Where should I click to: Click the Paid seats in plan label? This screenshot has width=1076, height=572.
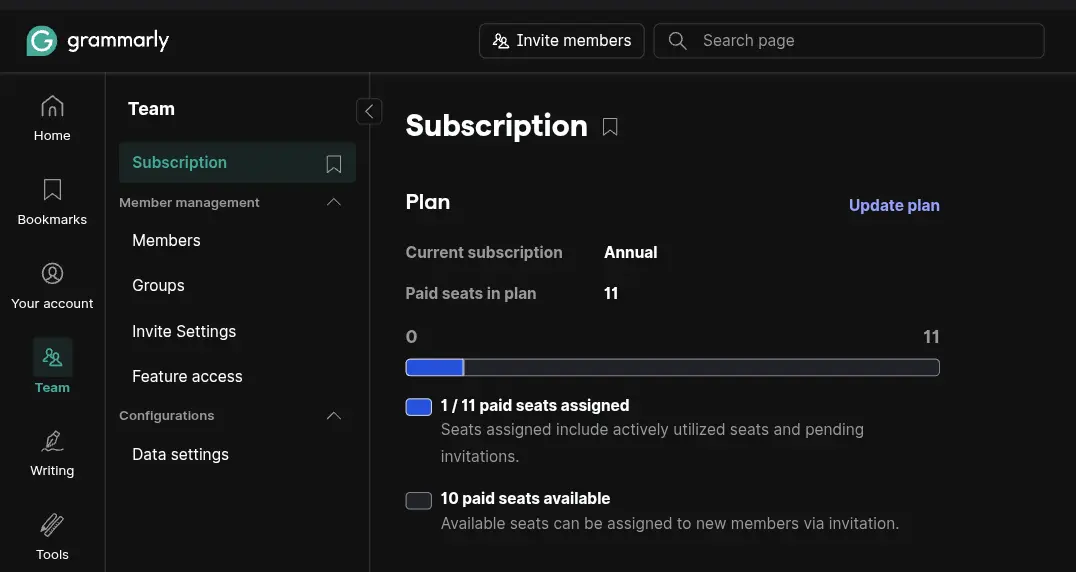coord(471,294)
